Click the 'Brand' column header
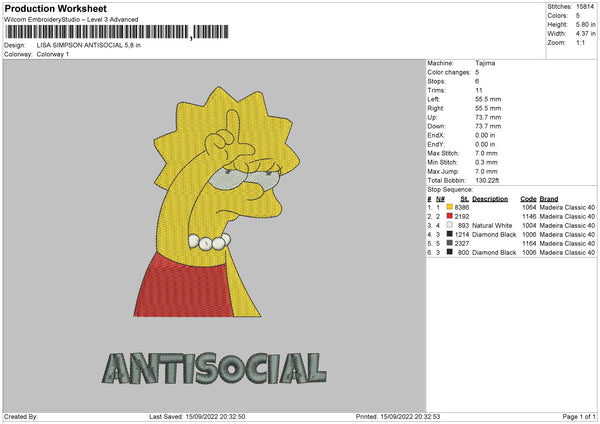Viewport: 600px width, 424px height. coord(549,199)
